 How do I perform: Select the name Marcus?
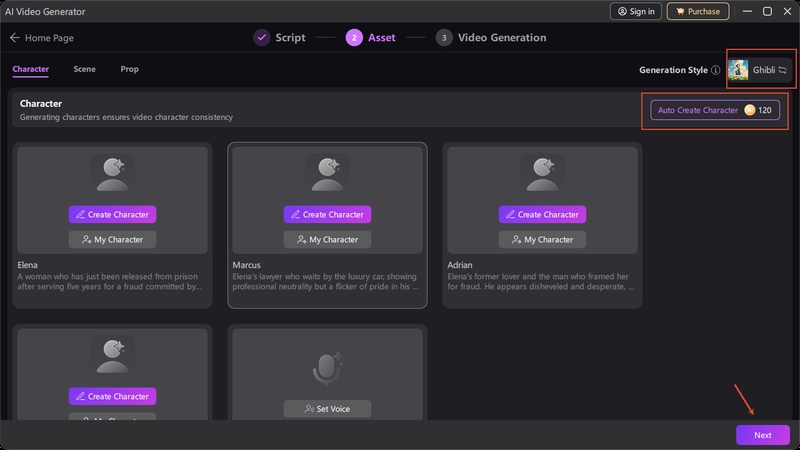(246, 265)
